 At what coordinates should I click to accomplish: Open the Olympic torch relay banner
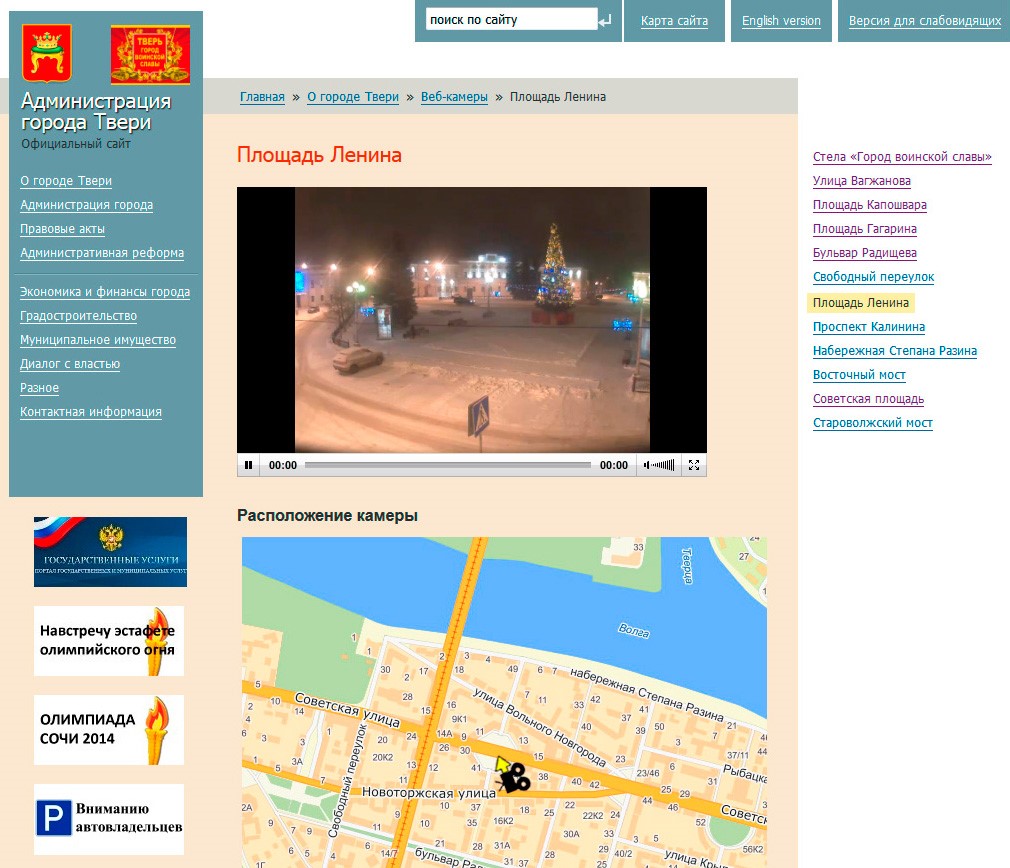pos(109,641)
